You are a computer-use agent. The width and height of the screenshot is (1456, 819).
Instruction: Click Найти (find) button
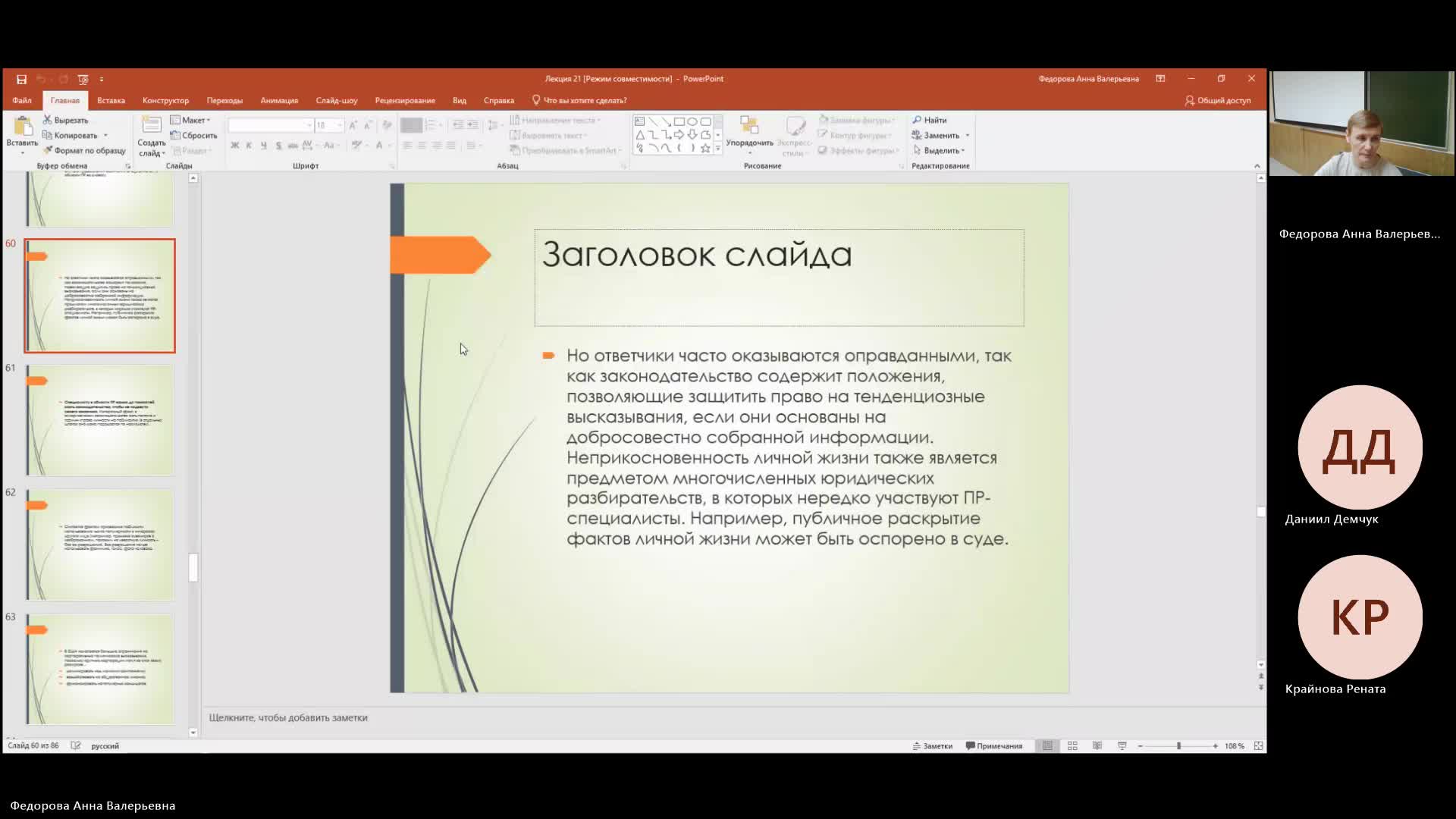930,120
